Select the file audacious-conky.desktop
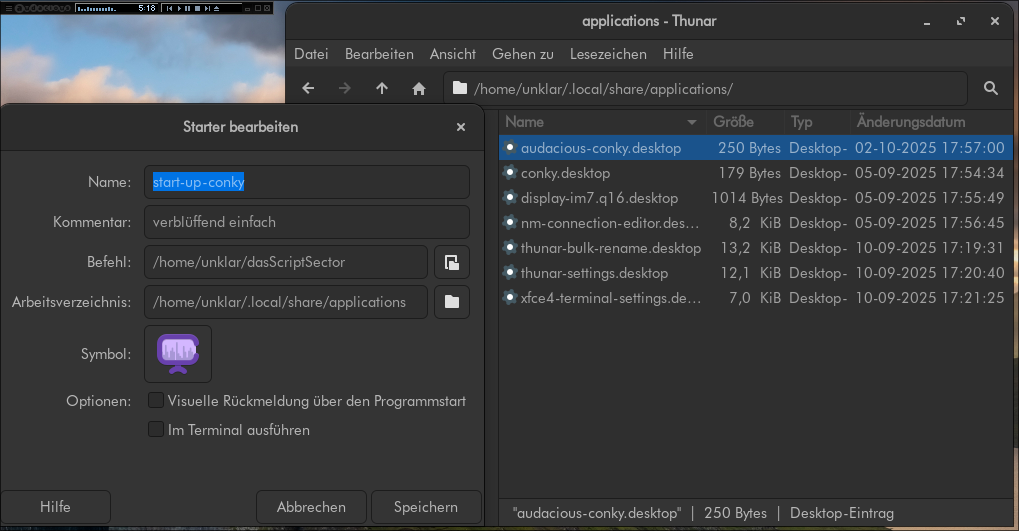The width and height of the screenshot is (1019, 531). coord(756,148)
